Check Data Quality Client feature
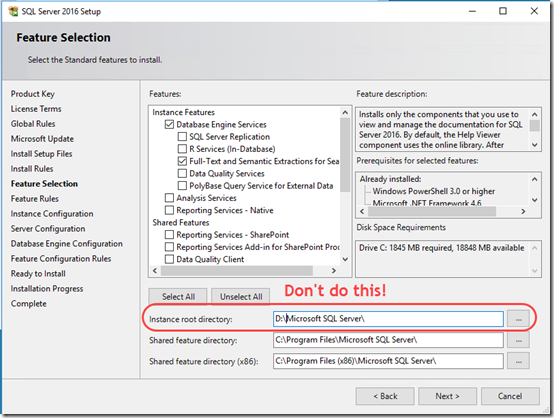554x418 pixels. (x=169, y=259)
